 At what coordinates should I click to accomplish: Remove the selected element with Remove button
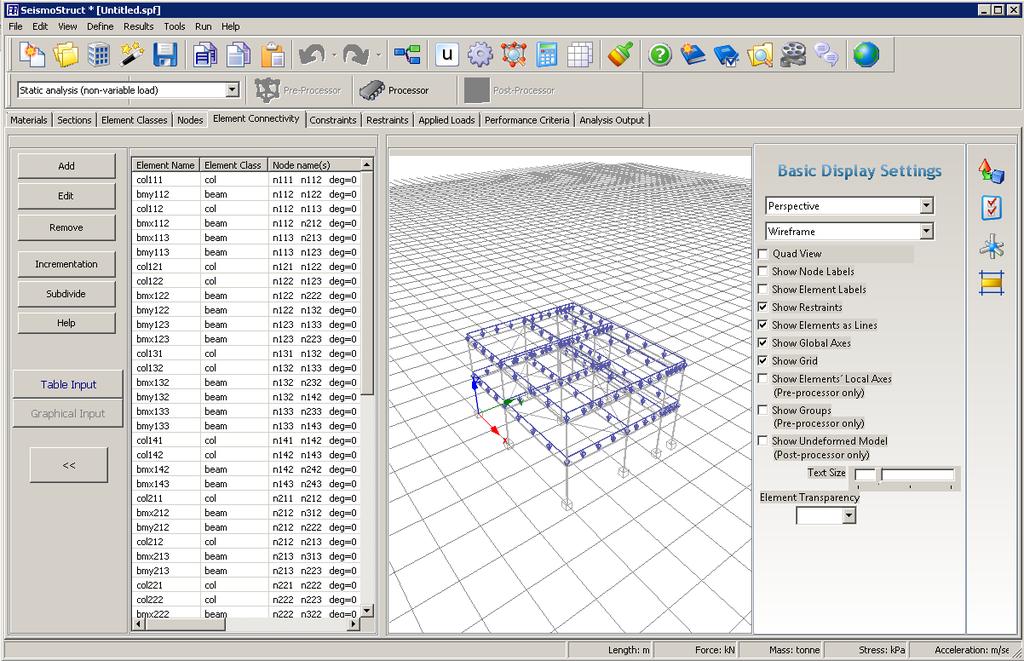[x=67, y=228]
